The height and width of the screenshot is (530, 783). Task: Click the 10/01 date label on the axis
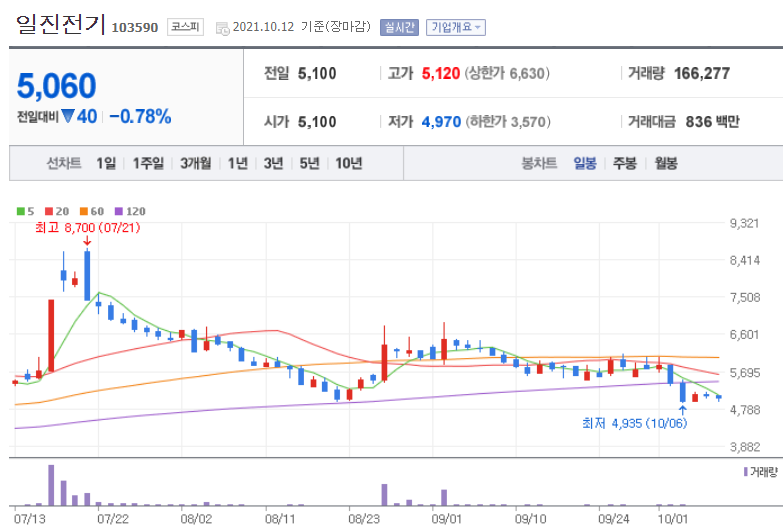pos(673,519)
